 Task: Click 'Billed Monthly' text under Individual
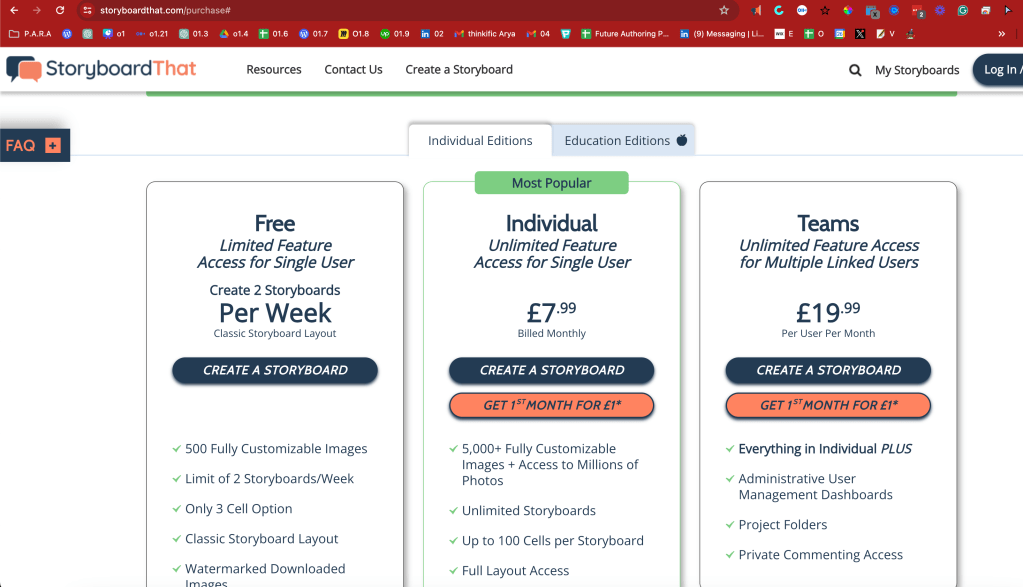point(552,333)
